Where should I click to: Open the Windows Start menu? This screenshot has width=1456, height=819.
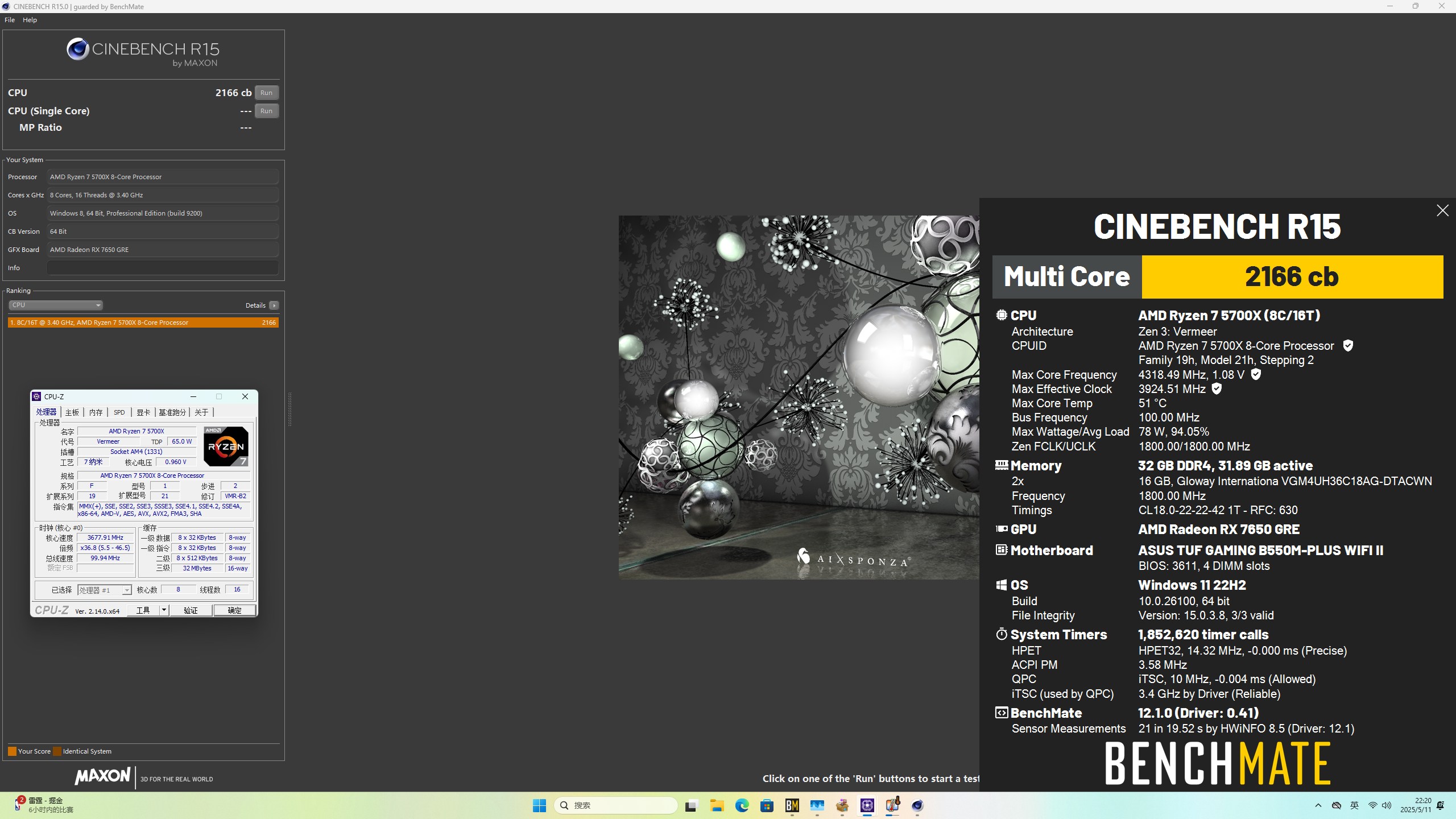click(539, 805)
